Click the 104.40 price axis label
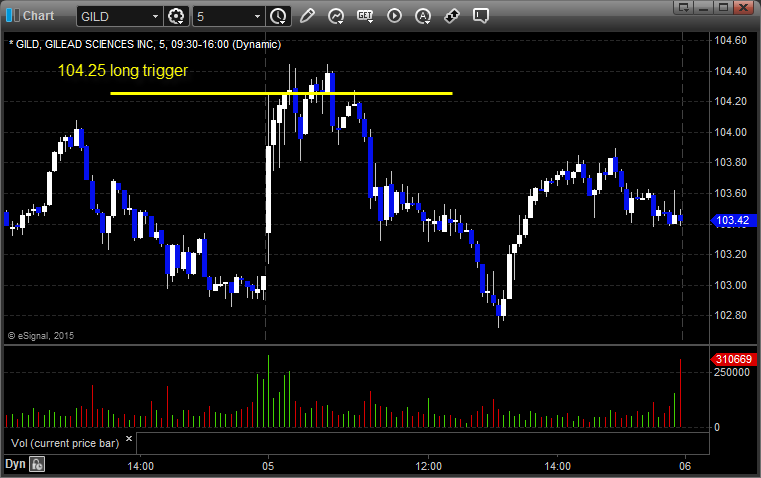Image resolution: width=761 pixels, height=478 pixels. tap(730, 71)
